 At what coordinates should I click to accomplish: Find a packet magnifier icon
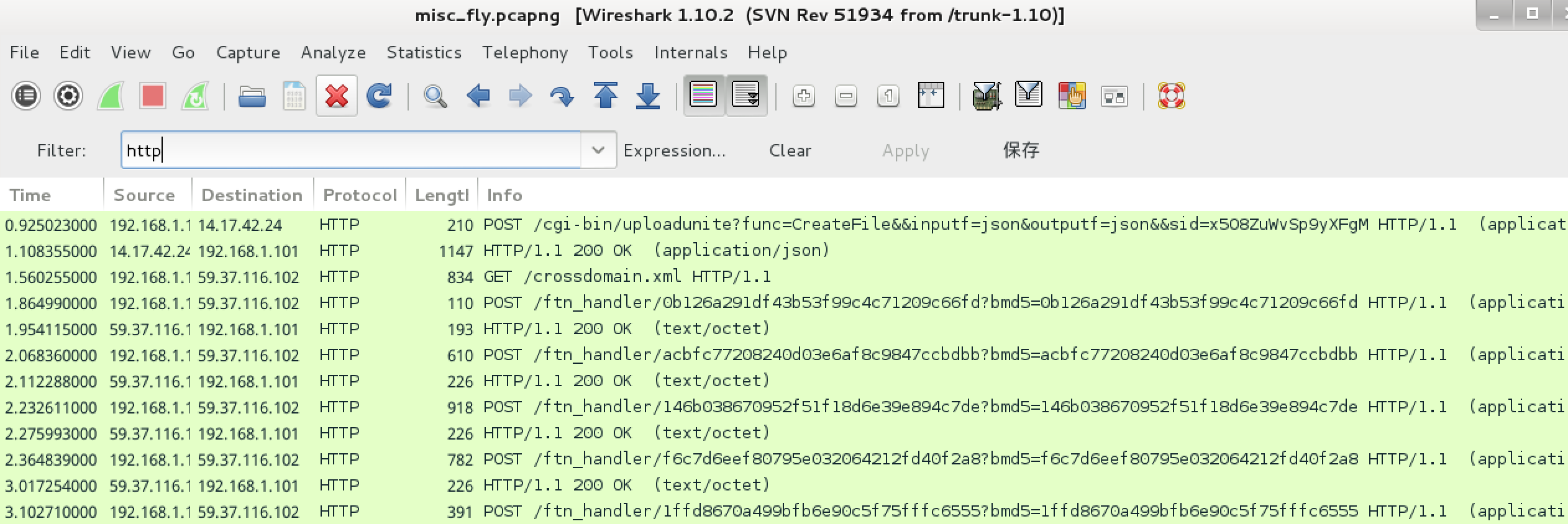click(x=435, y=96)
